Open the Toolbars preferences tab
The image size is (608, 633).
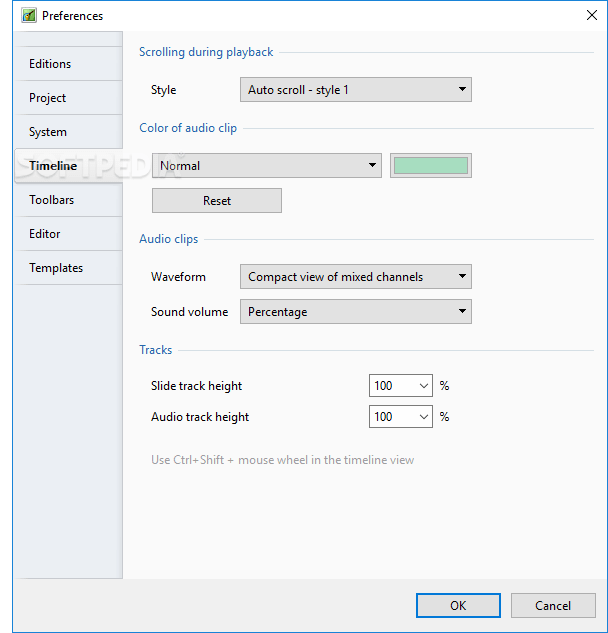tap(69, 200)
